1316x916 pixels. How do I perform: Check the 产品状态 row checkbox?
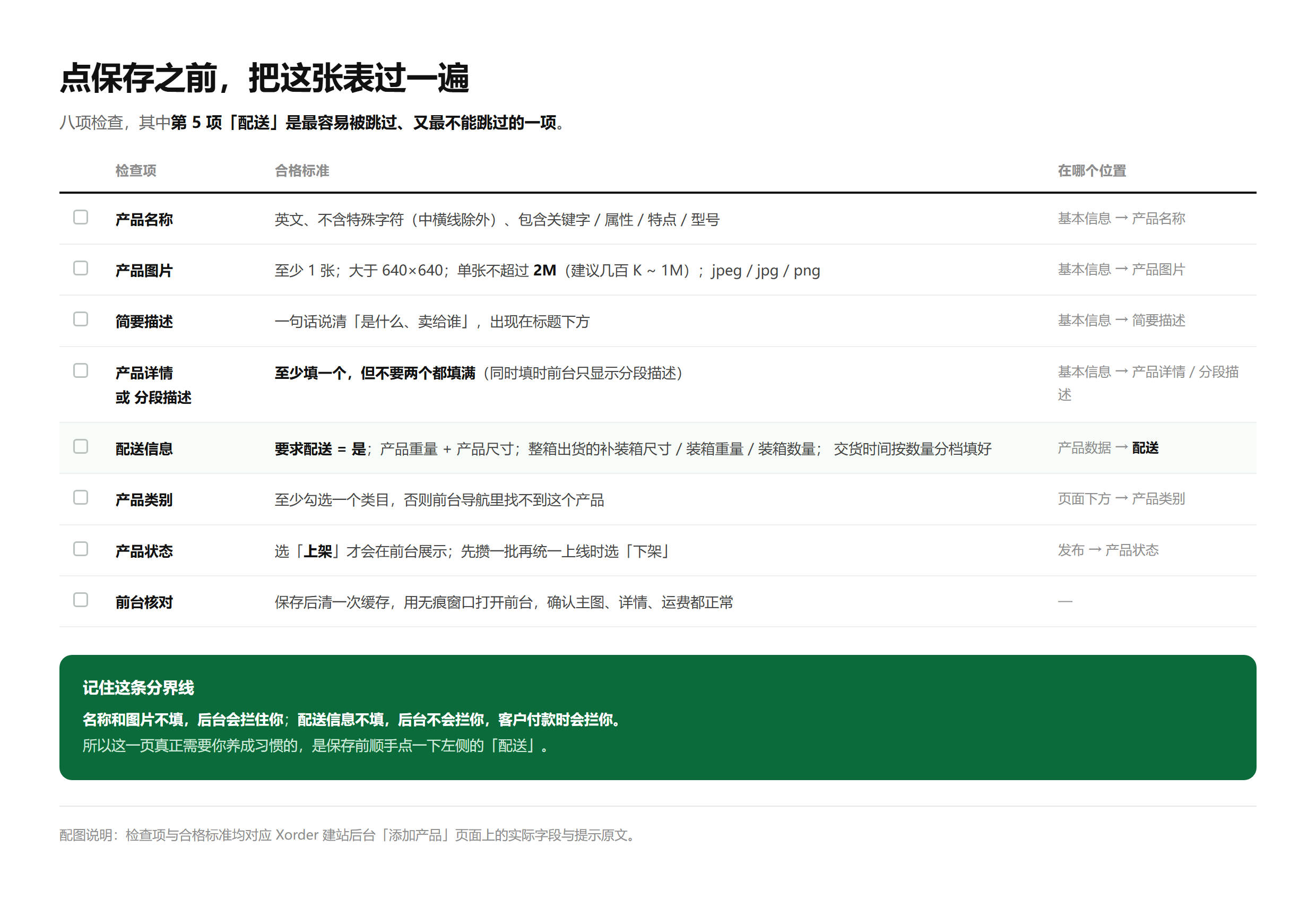coord(81,549)
